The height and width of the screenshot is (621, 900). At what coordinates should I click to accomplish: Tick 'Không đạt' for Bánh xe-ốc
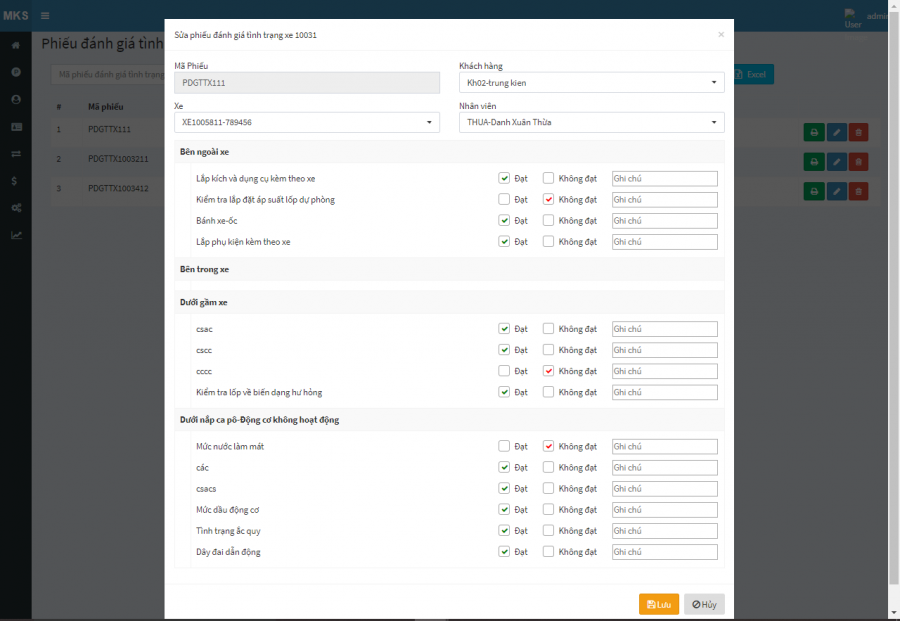pyautogui.click(x=548, y=221)
